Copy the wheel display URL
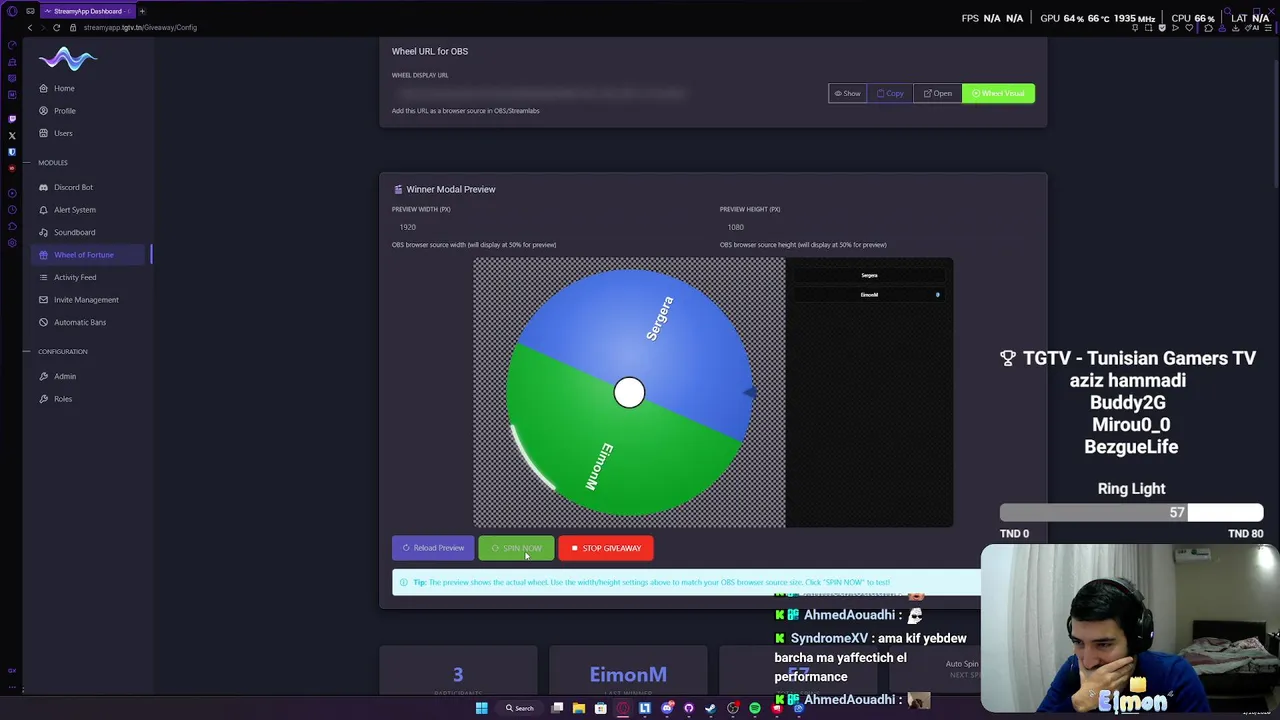 click(x=890, y=93)
